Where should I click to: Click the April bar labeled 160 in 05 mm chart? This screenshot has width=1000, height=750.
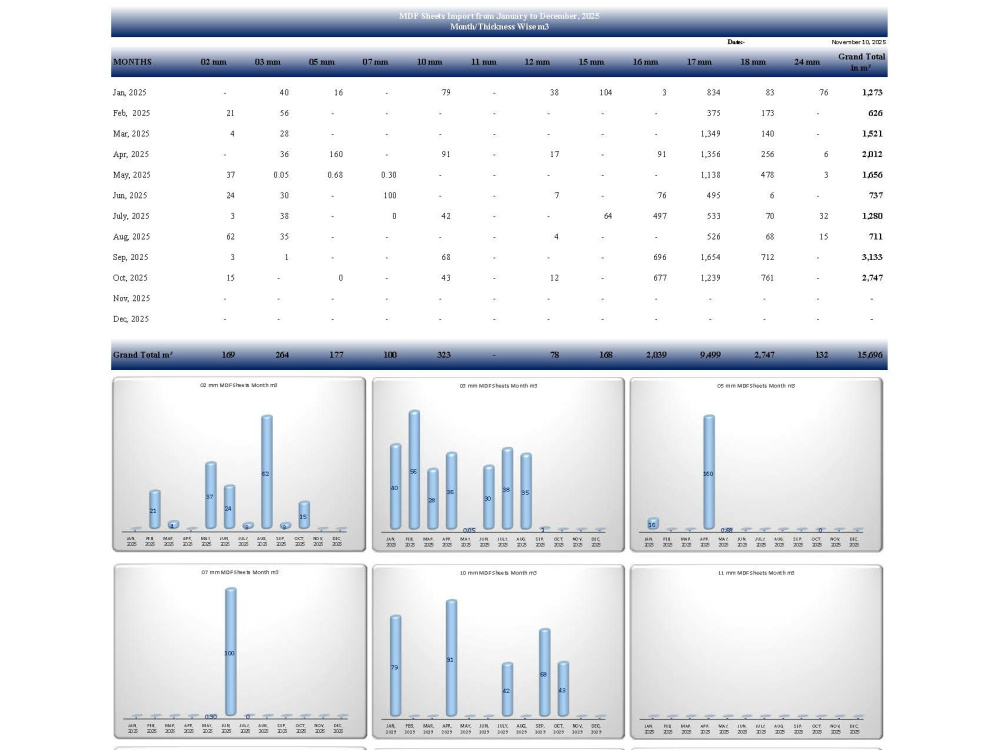pyautogui.click(x=709, y=473)
